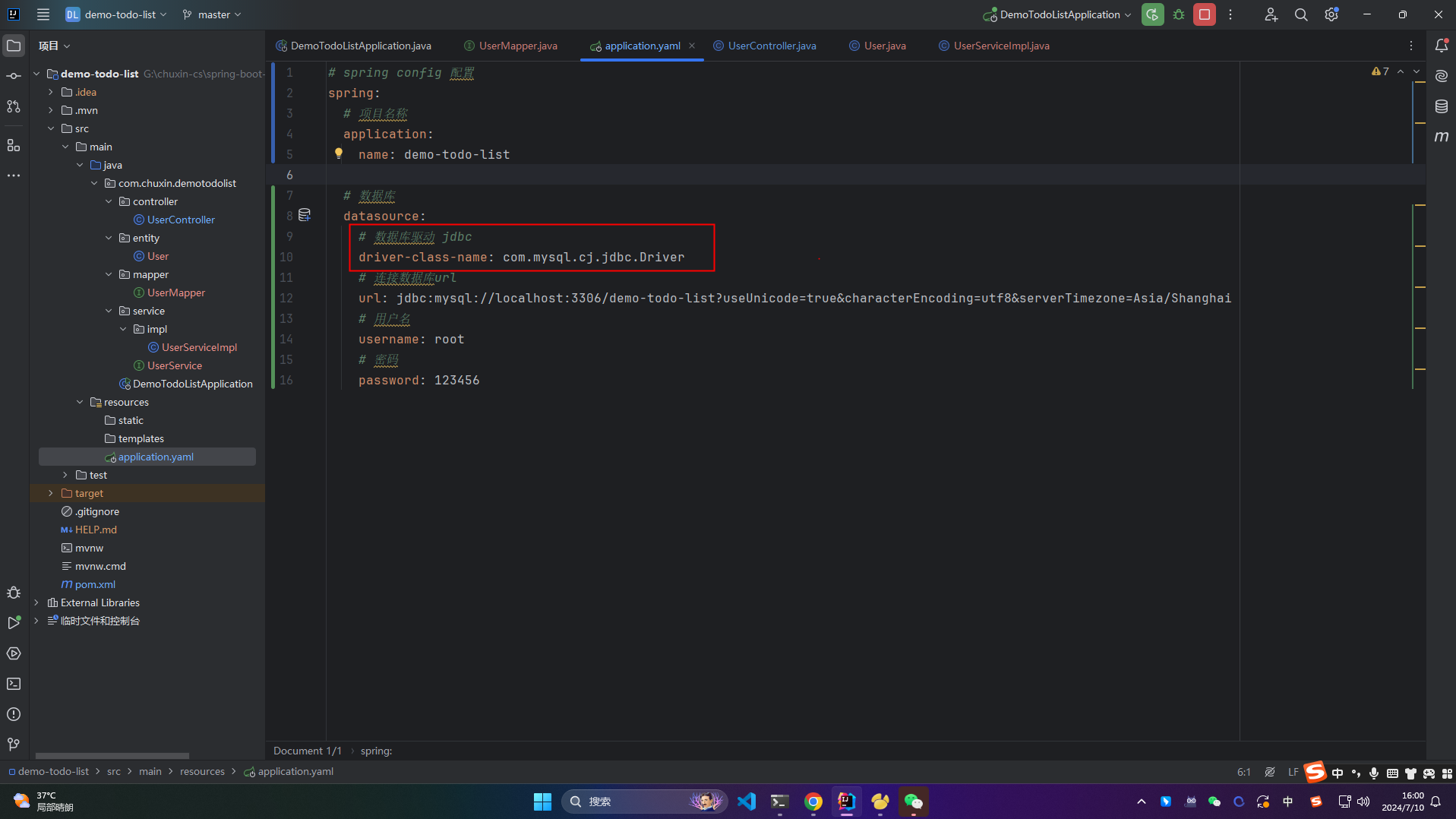Click the datasource gutter icon on line 8
This screenshot has width=1456, height=819.
coord(305,216)
